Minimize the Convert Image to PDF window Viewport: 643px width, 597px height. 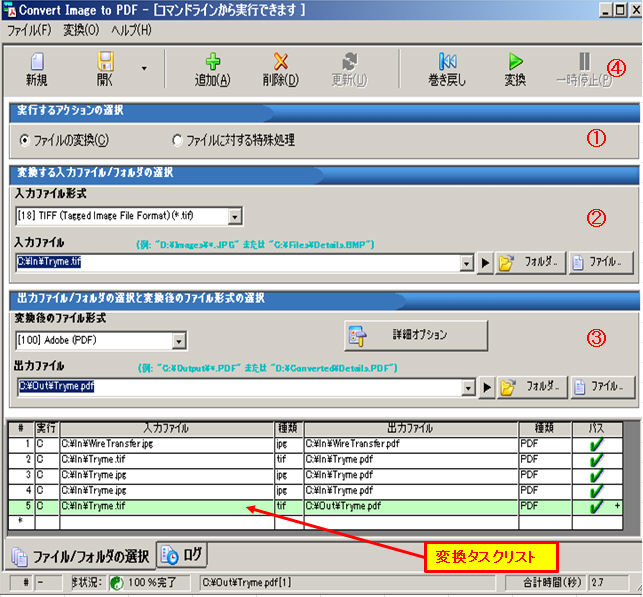click(606, 10)
